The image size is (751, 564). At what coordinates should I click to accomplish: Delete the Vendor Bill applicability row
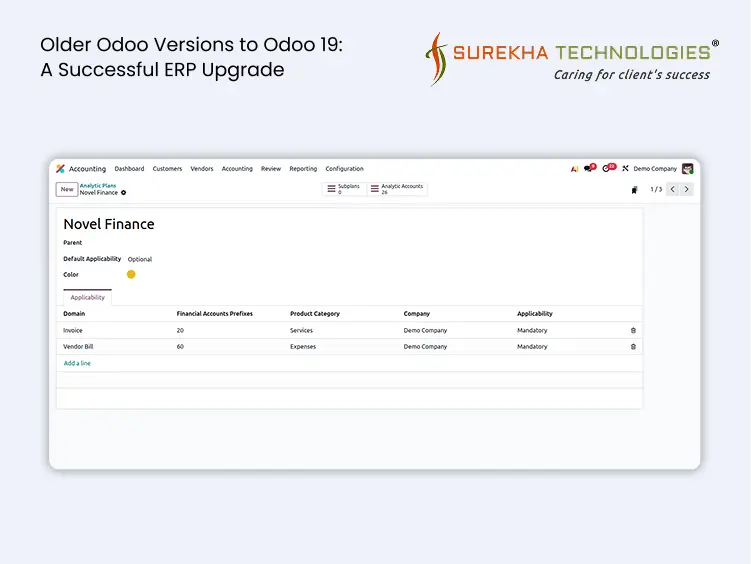click(633, 347)
